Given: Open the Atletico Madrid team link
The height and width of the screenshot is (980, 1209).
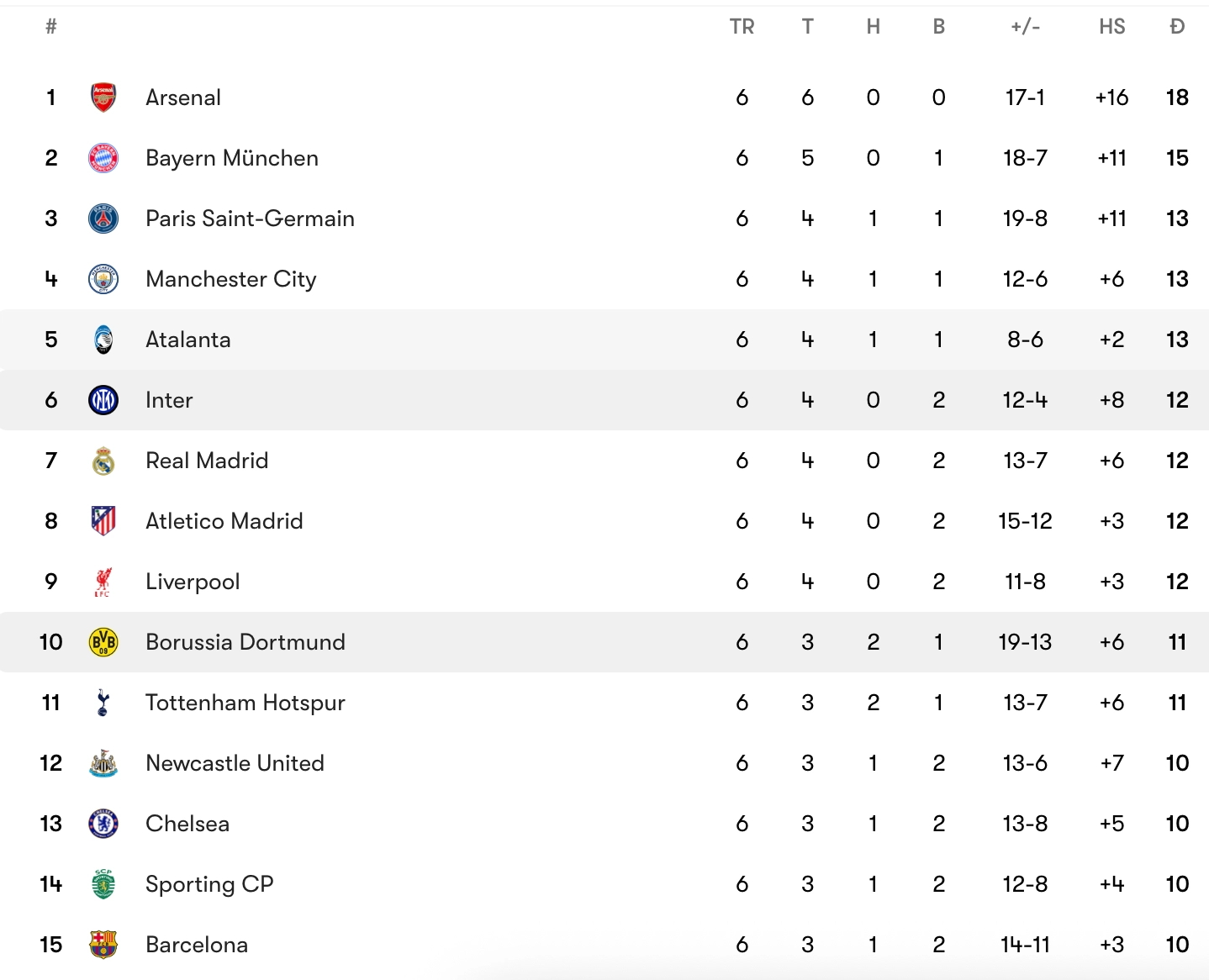Looking at the screenshot, I should click(224, 521).
